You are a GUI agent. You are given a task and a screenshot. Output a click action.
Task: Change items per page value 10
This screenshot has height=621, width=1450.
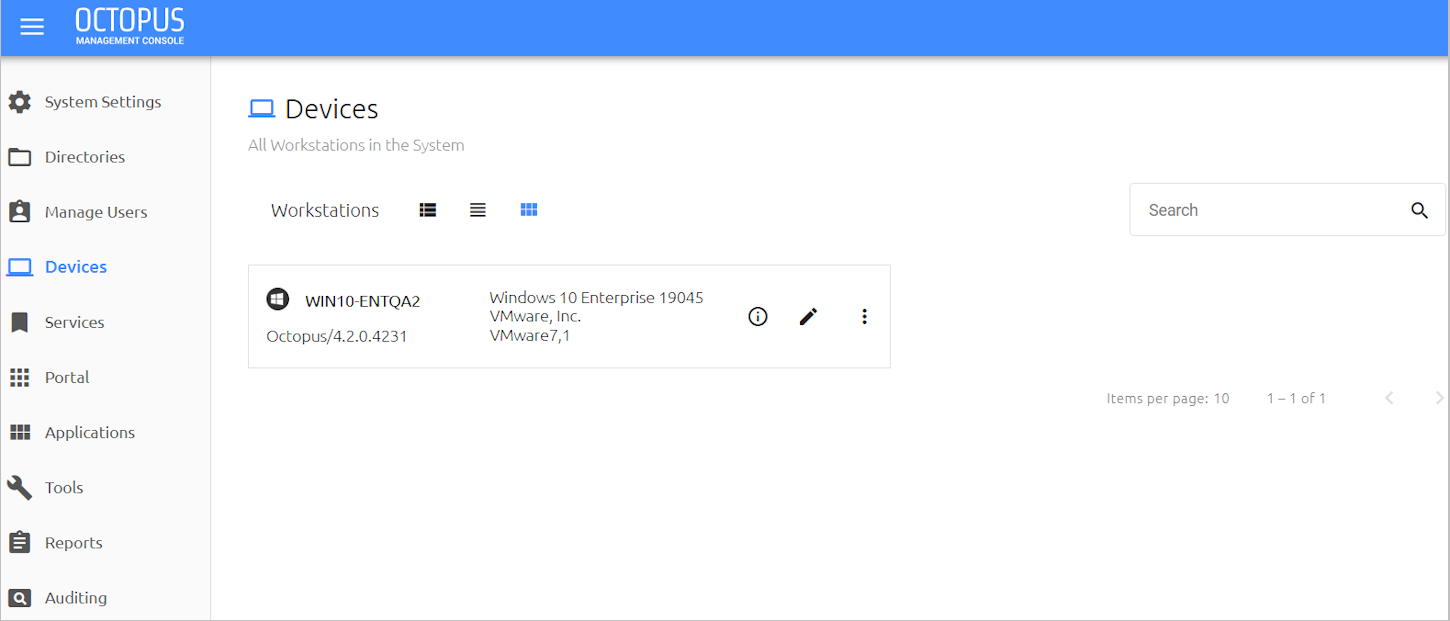point(1221,398)
